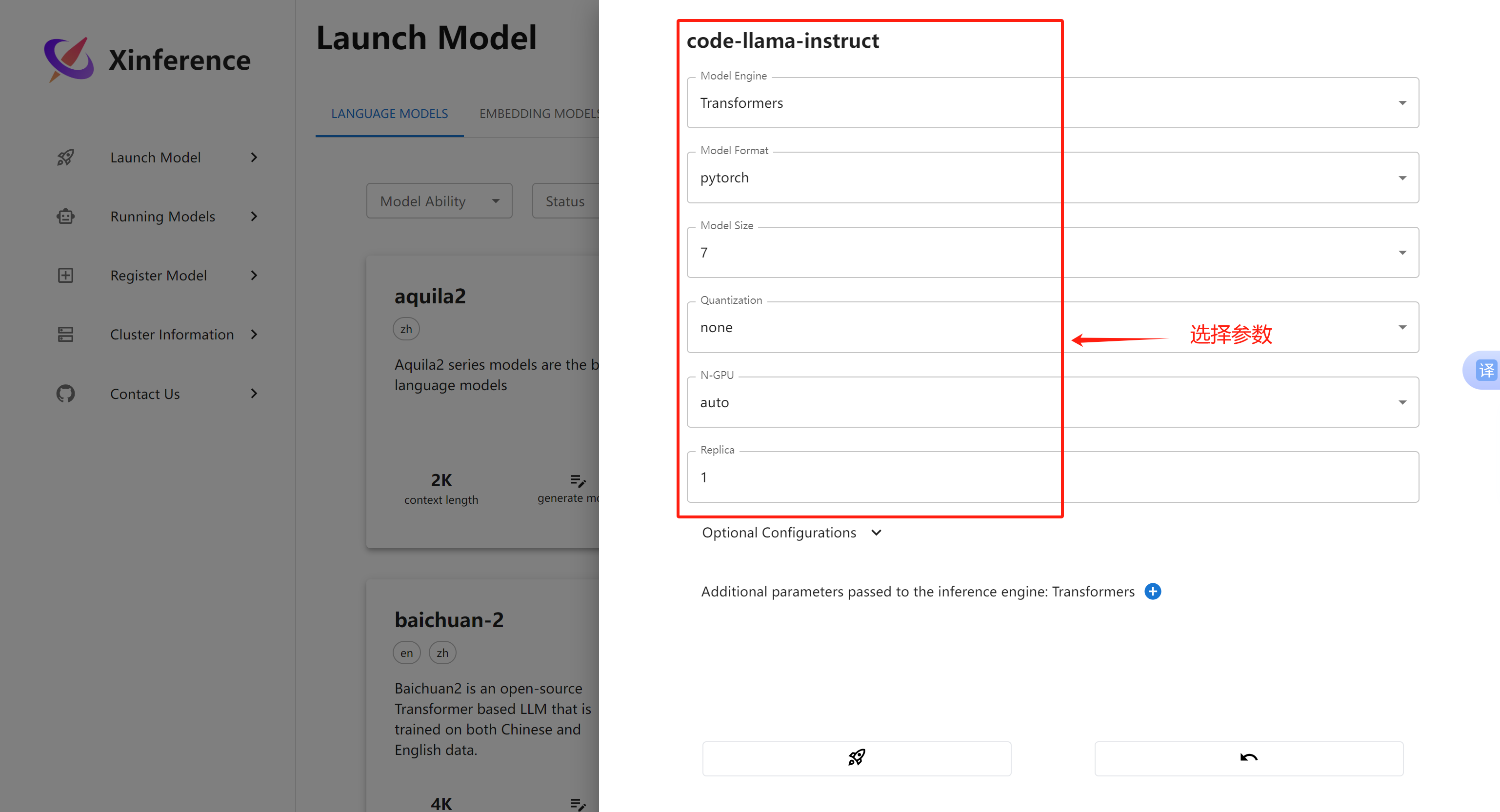Click the GitHub icon beside Contact Us
The height and width of the screenshot is (812, 1500).
tap(65, 394)
